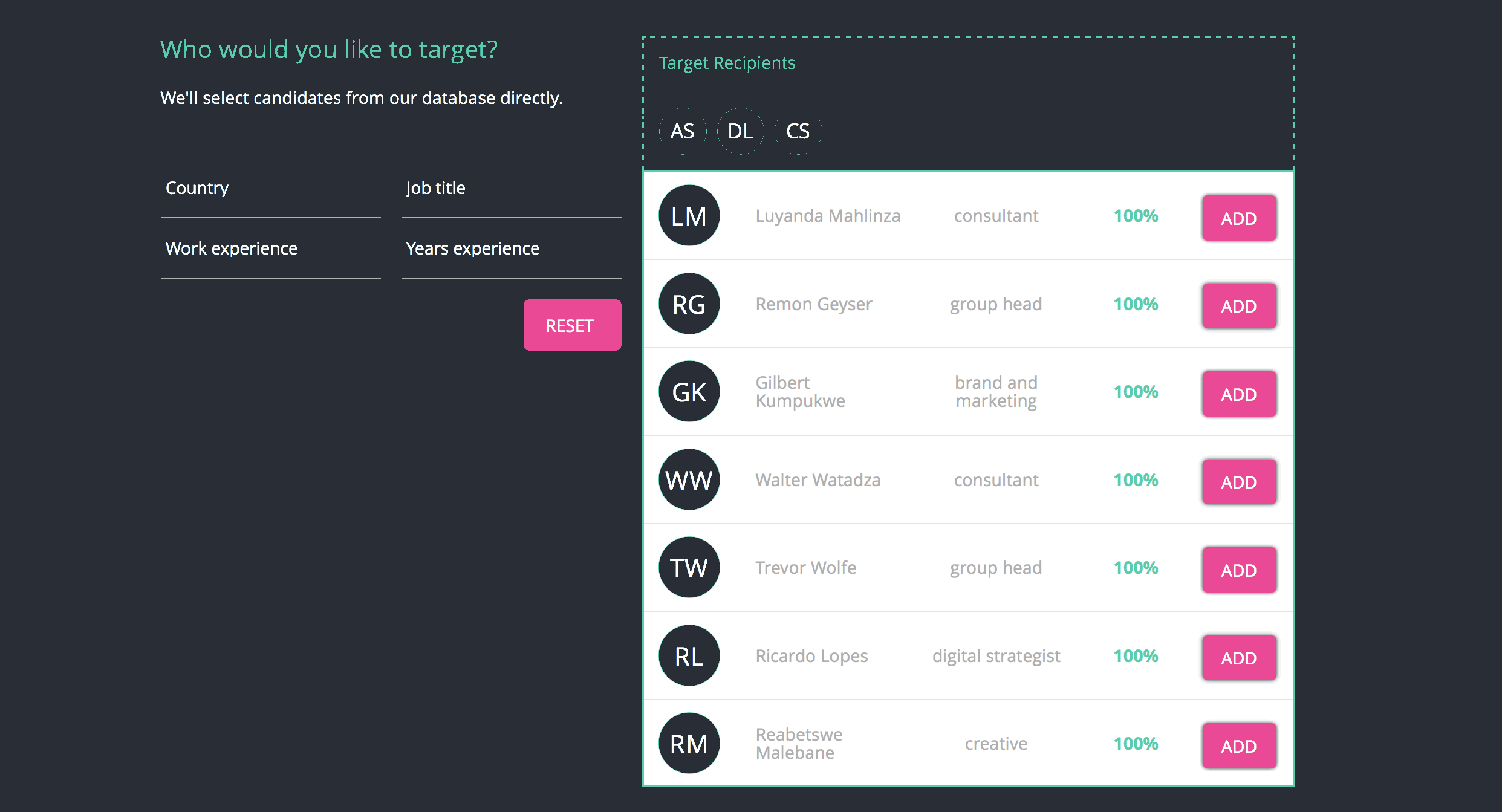Add Luyanda Mahlinza to recipients
This screenshot has width=1502, height=812.
pyautogui.click(x=1238, y=218)
